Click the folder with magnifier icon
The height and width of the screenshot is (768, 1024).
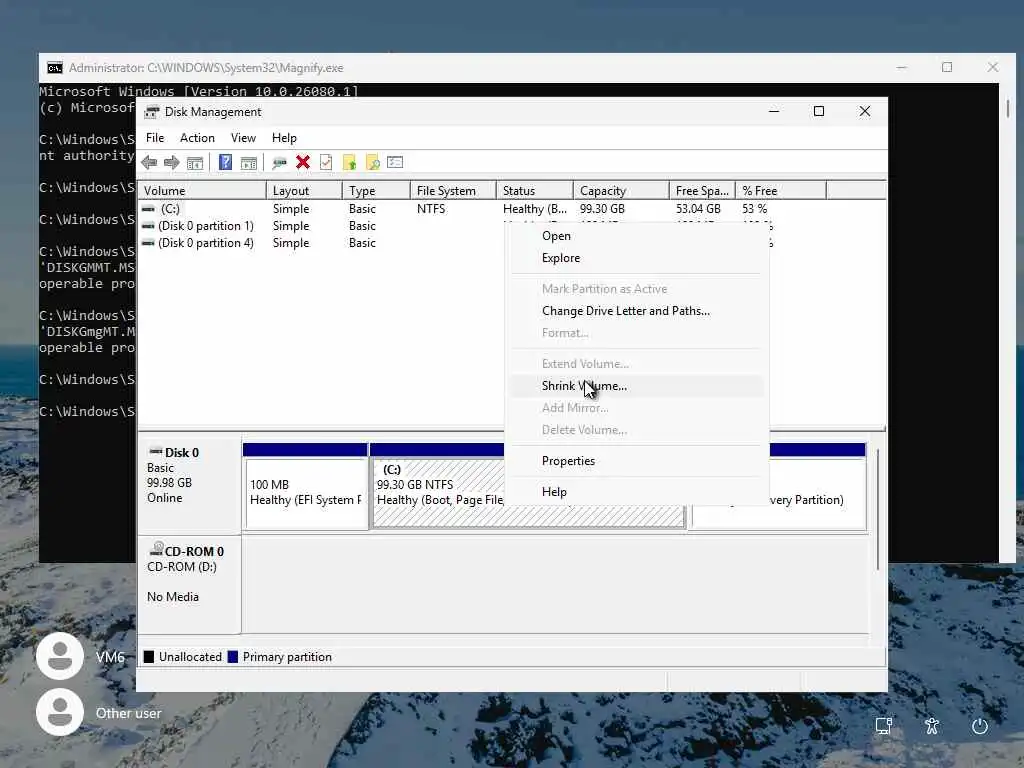coord(372,162)
